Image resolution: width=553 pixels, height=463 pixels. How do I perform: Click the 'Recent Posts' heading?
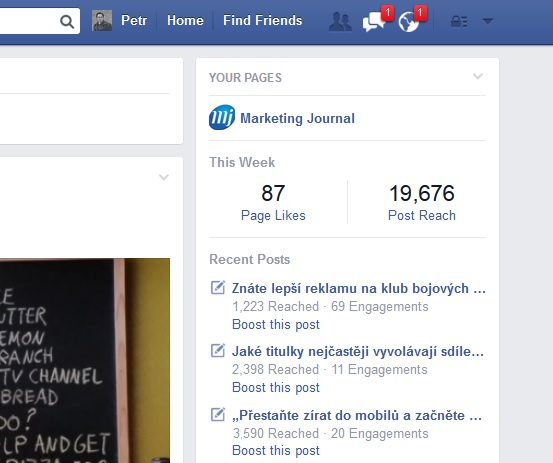pyautogui.click(x=250, y=259)
